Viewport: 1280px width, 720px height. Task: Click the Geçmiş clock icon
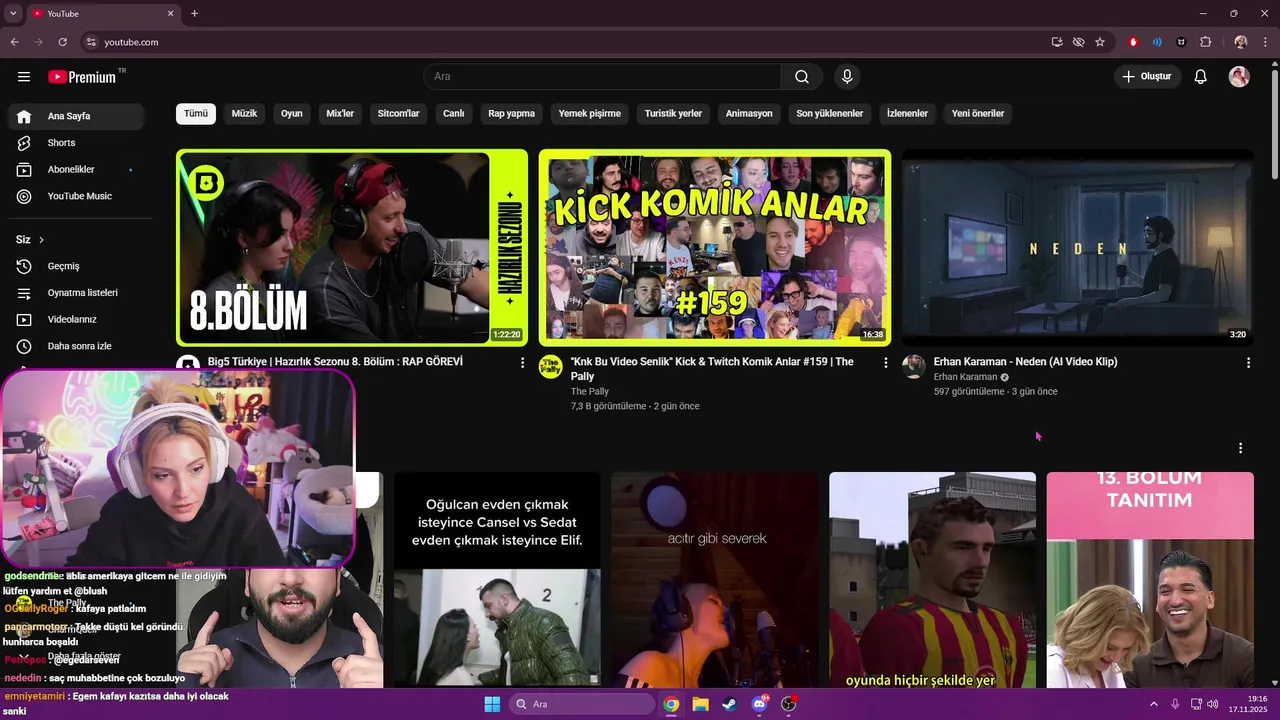click(x=24, y=266)
